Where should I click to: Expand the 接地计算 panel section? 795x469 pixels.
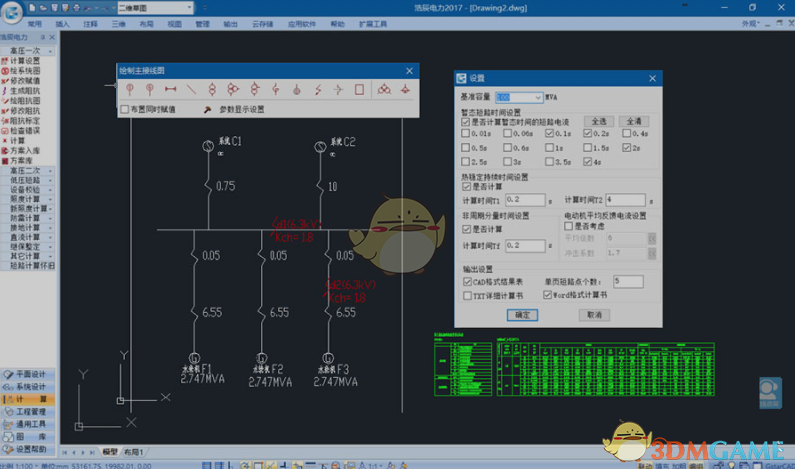[x=50, y=228]
